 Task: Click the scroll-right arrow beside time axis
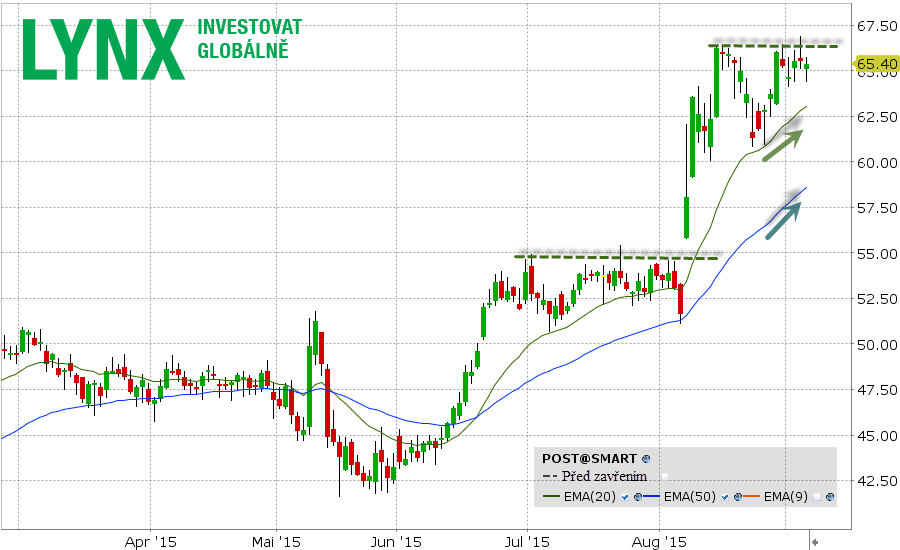(x=814, y=541)
